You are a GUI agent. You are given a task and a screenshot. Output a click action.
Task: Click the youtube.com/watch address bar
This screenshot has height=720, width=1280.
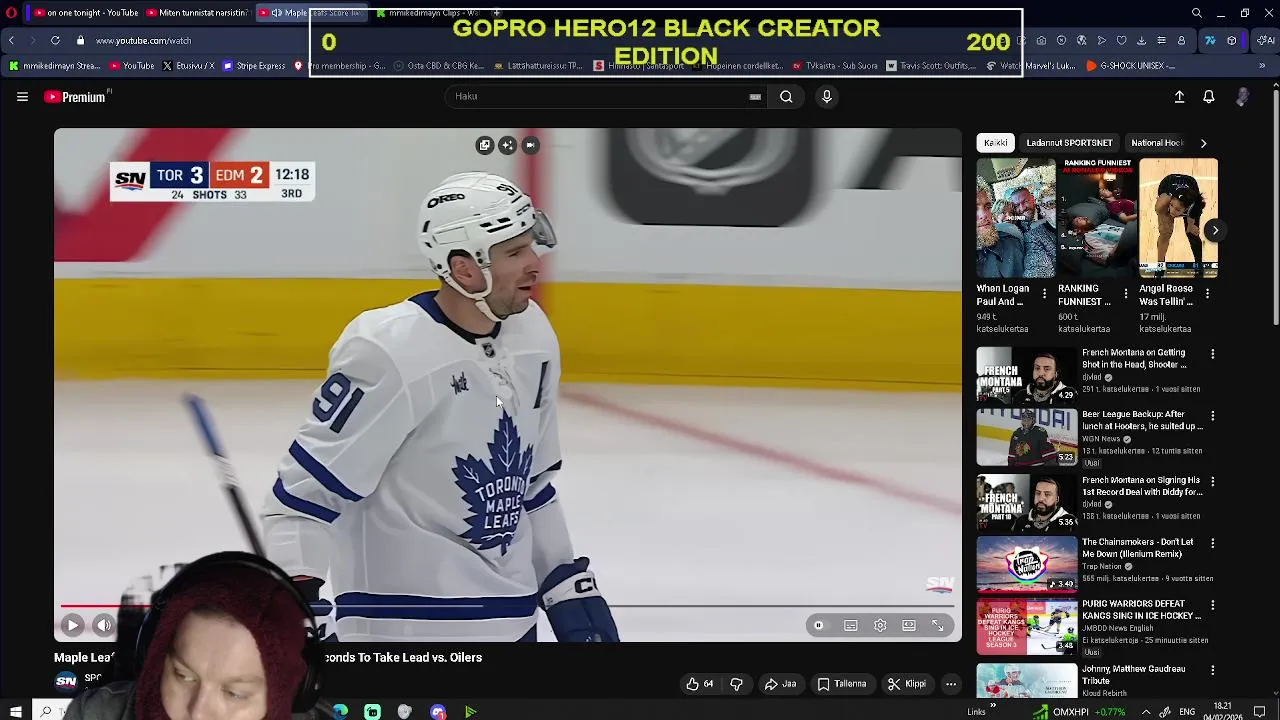pos(143,41)
